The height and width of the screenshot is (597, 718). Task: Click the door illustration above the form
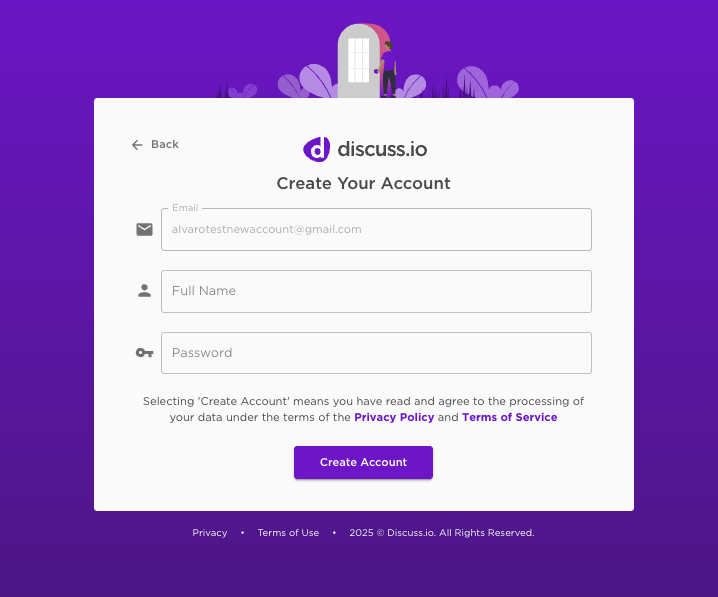[x=359, y=60]
